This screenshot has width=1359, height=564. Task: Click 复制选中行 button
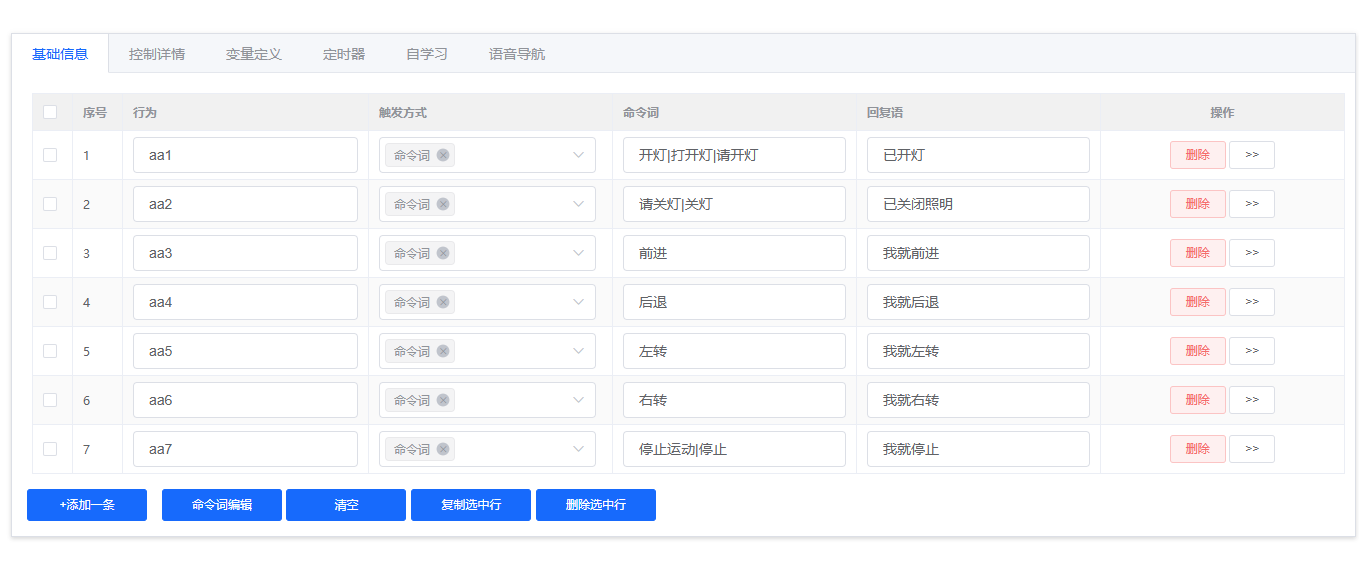tap(471, 505)
